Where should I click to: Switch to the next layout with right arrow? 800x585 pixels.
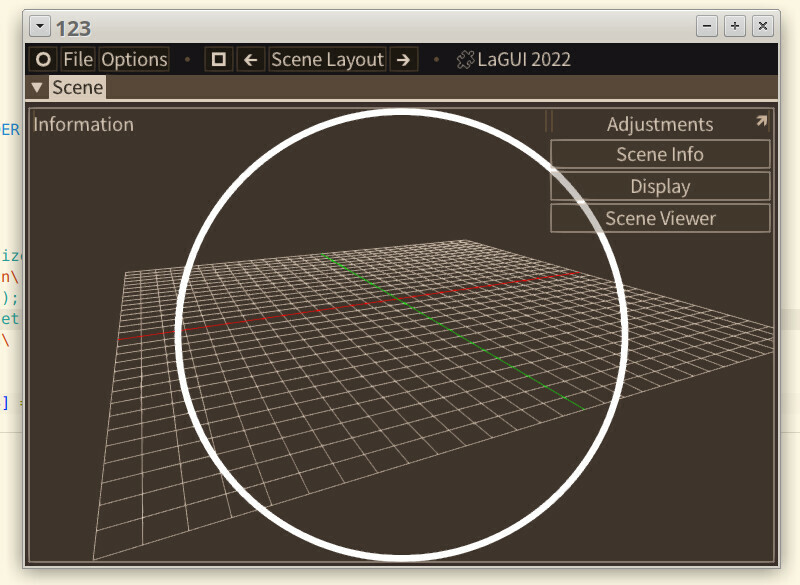point(403,60)
